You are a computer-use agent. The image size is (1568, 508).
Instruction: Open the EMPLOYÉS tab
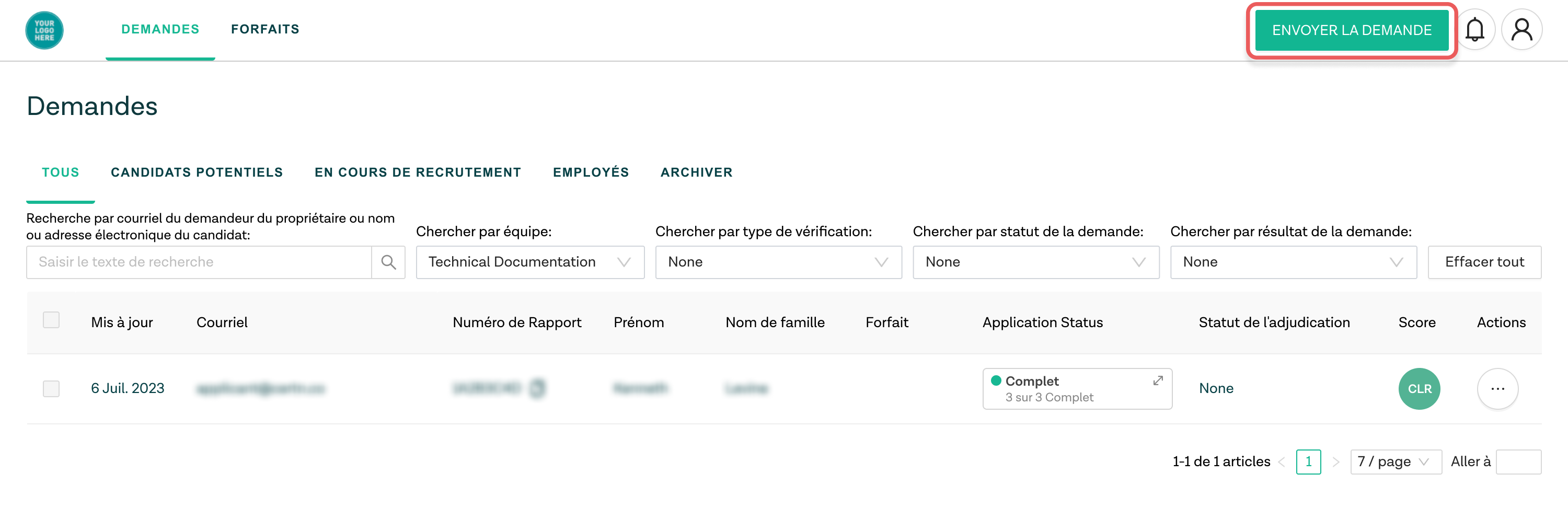coord(591,172)
